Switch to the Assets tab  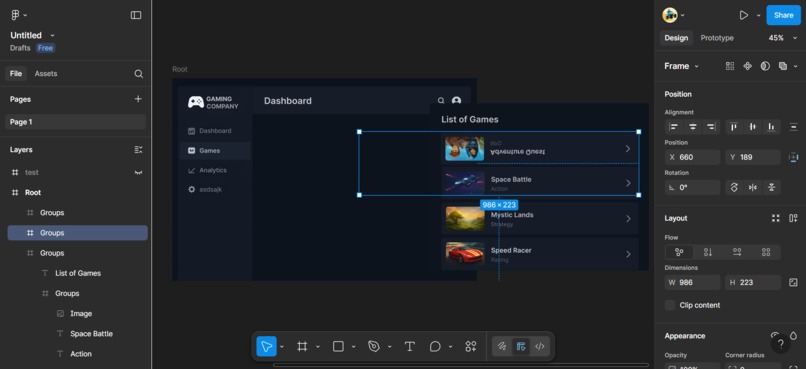(x=46, y=73)
